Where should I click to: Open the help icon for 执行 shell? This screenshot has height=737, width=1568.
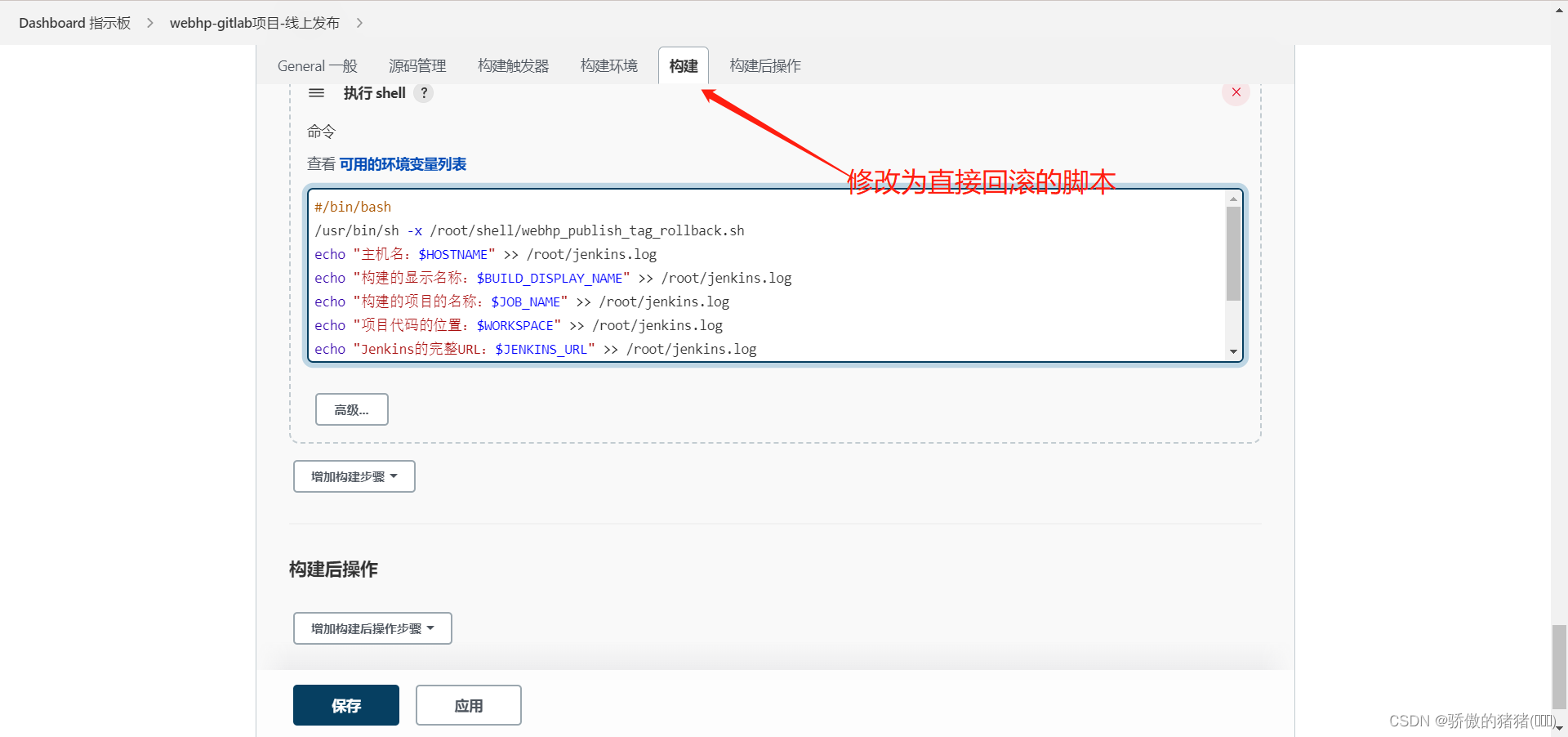(423, 93)
